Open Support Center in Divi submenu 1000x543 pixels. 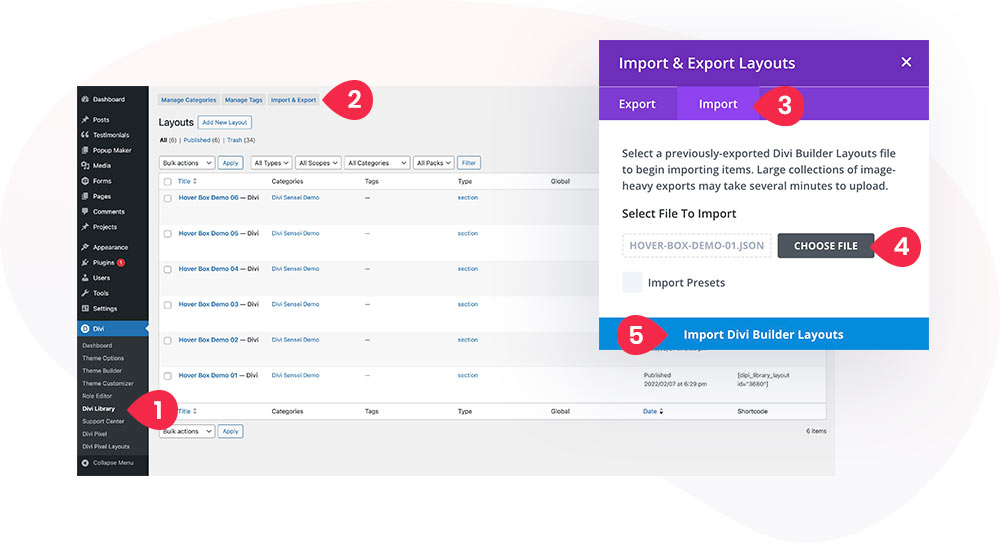click(103, 422)
